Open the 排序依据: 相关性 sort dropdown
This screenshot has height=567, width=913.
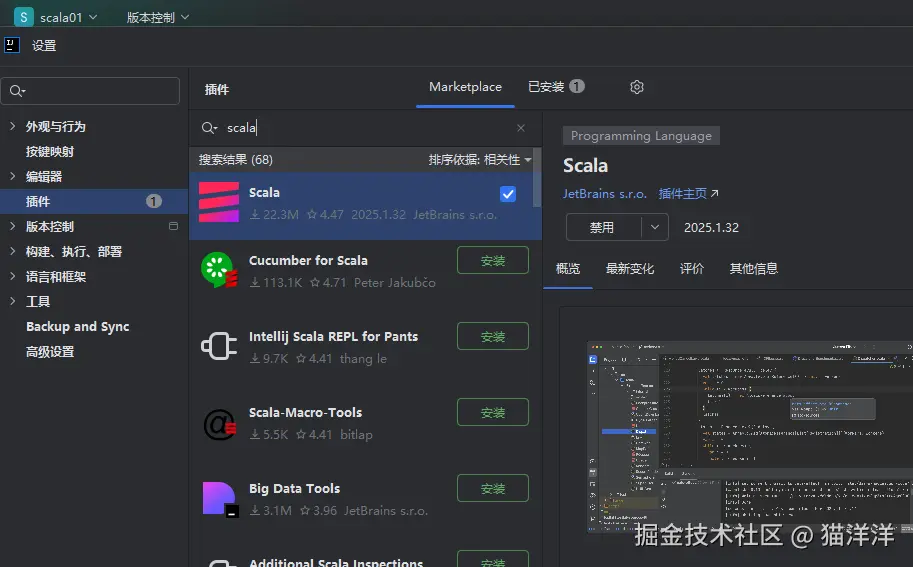click(480, 160)
